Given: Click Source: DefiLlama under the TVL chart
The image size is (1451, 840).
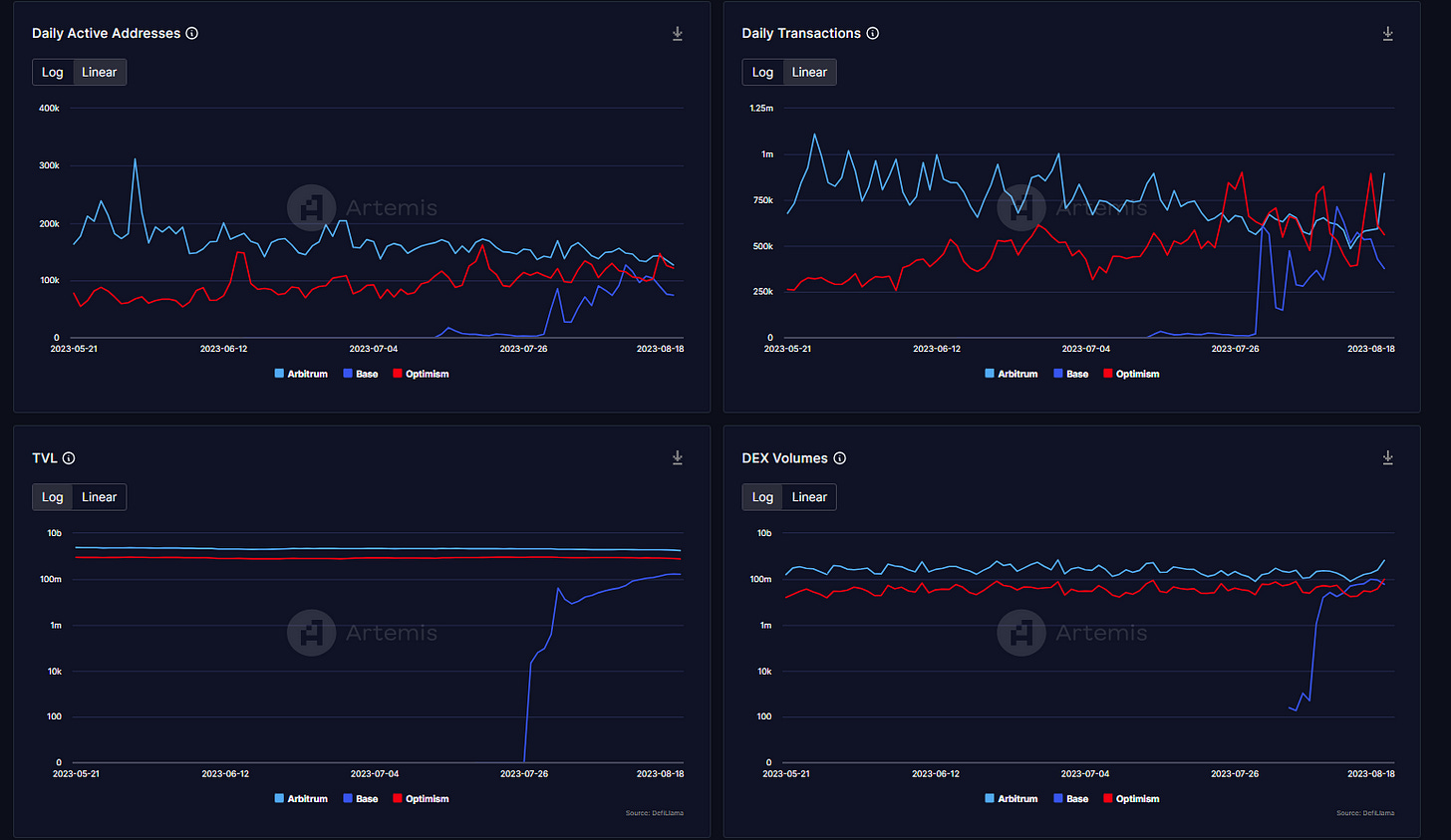Looking at the screenshot, I should [655, 813].
